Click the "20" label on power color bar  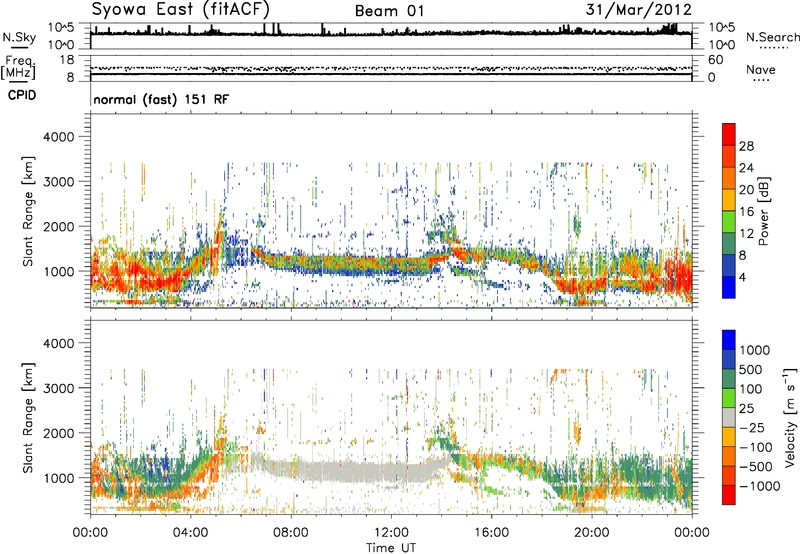coord(746,190)
